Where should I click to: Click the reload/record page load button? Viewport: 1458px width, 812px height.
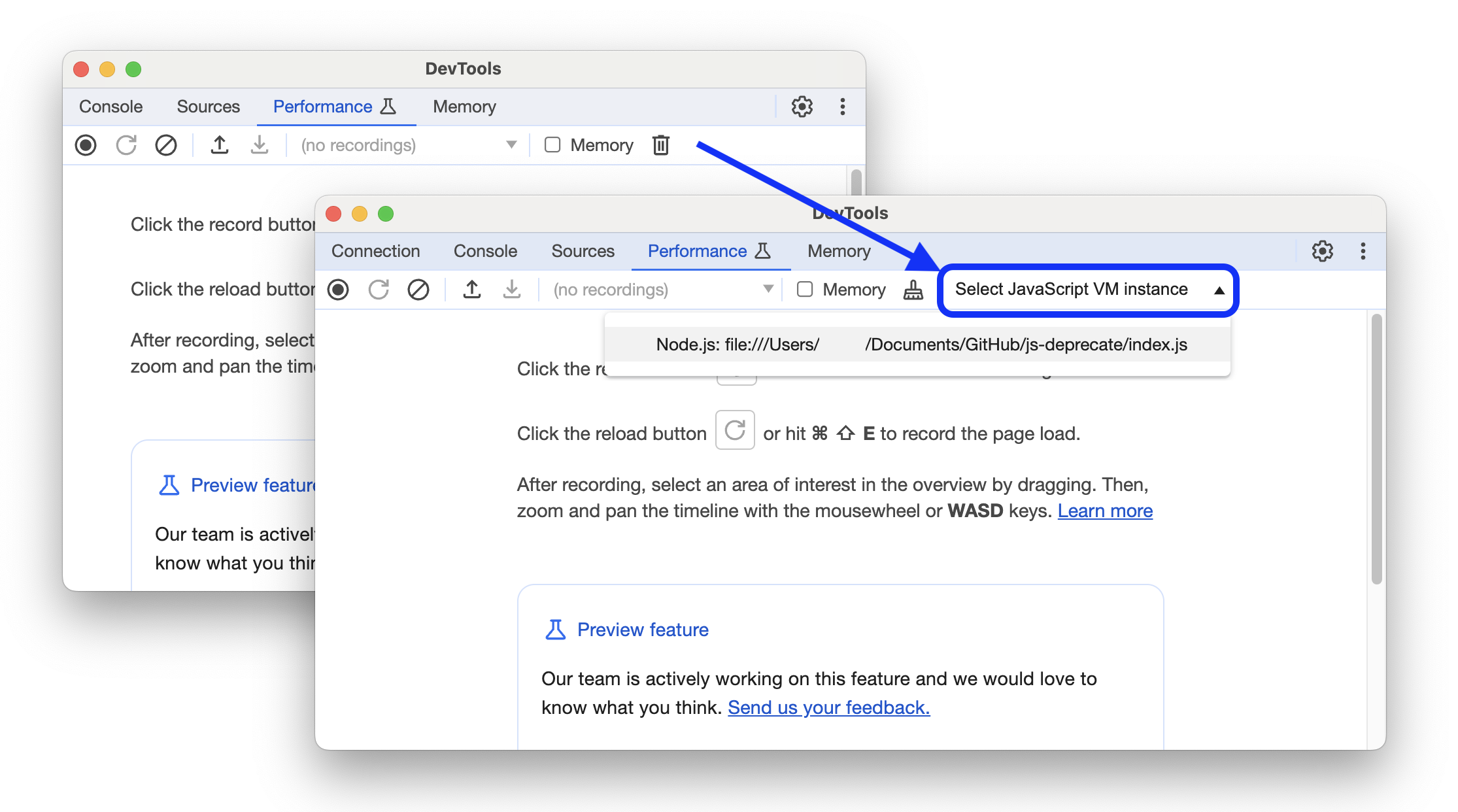click(x=379, y=289)
